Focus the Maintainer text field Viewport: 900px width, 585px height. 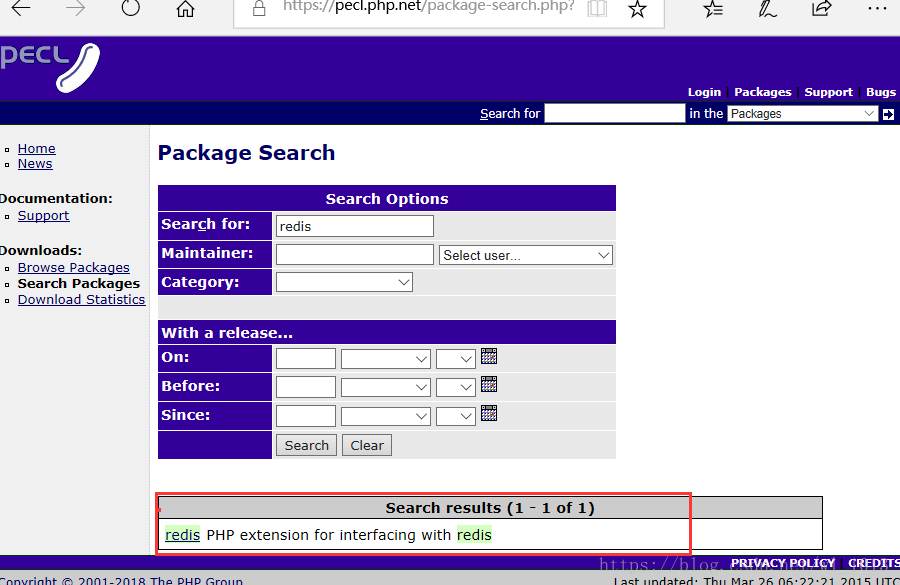pos(355,254)
